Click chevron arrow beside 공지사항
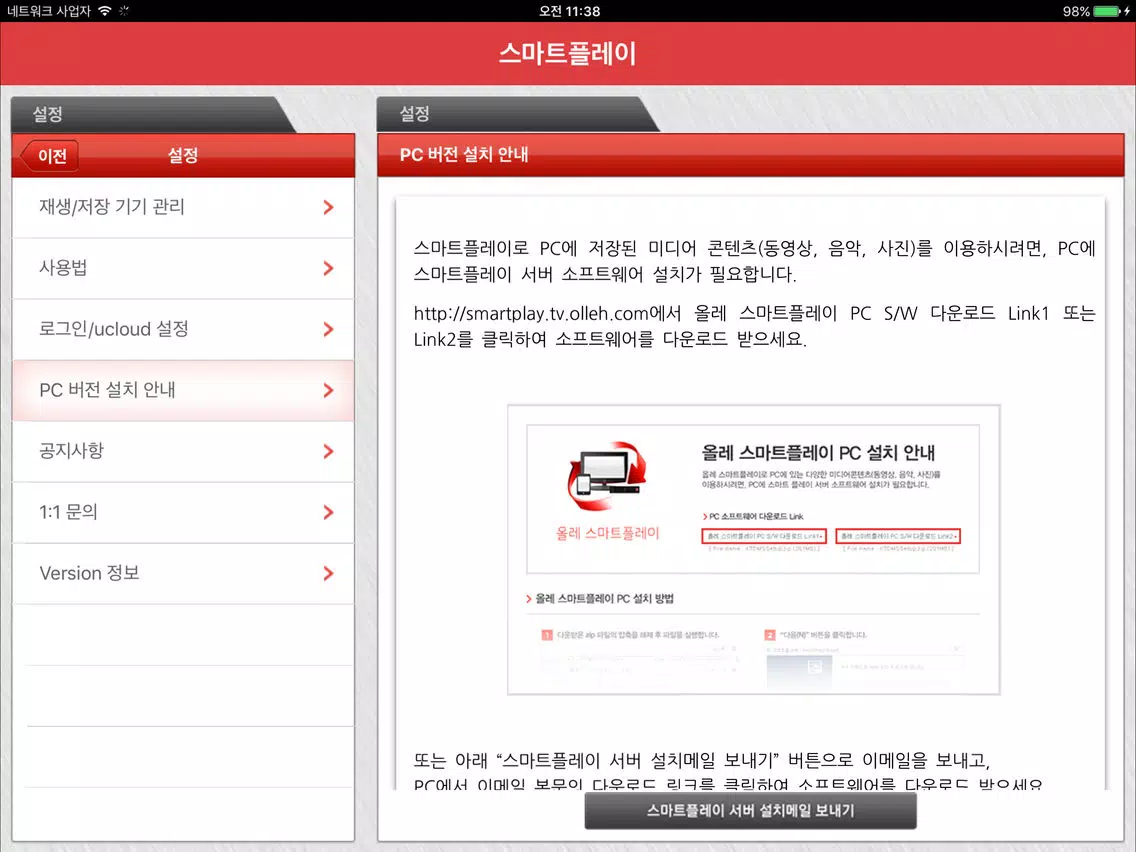This screenshot has height=852, width=1136. (328, 451)
